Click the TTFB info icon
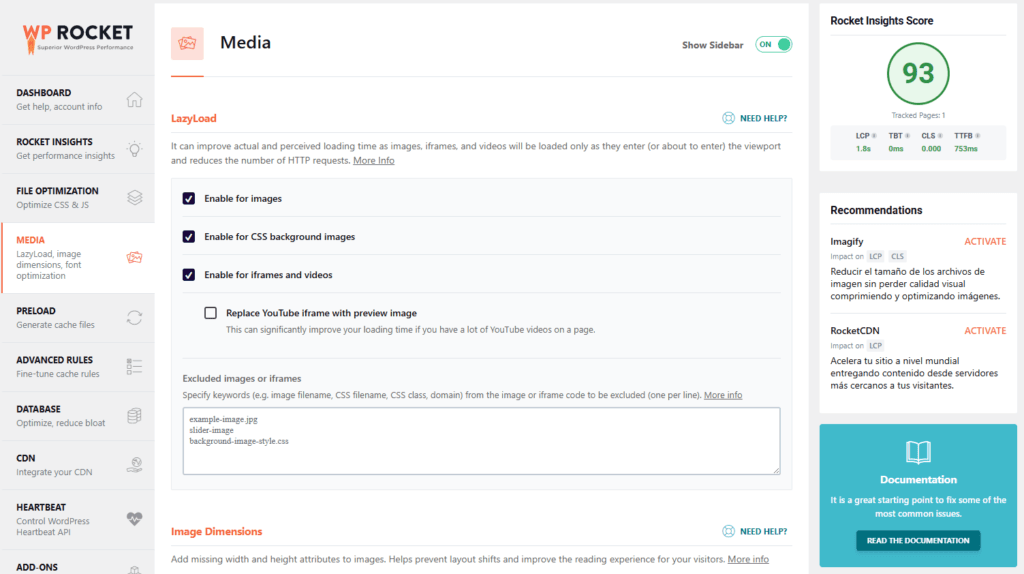 click(x=977, y=136)
